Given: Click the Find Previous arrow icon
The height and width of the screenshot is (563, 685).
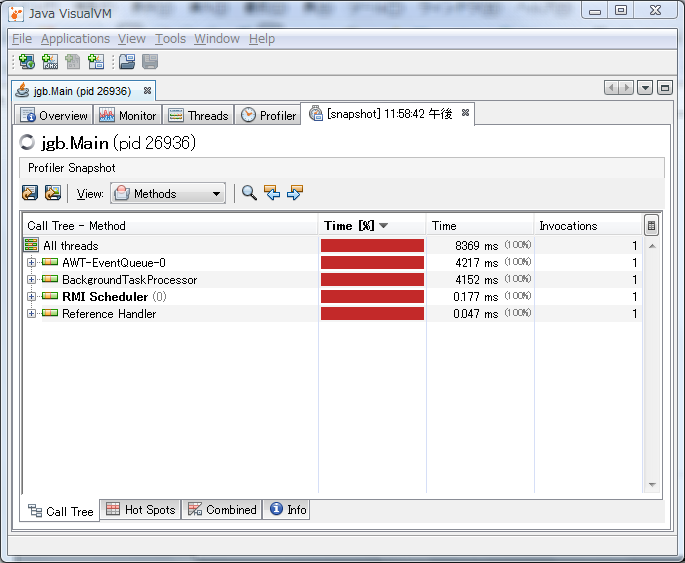Looking at the screenshot, I should point(272,193).
